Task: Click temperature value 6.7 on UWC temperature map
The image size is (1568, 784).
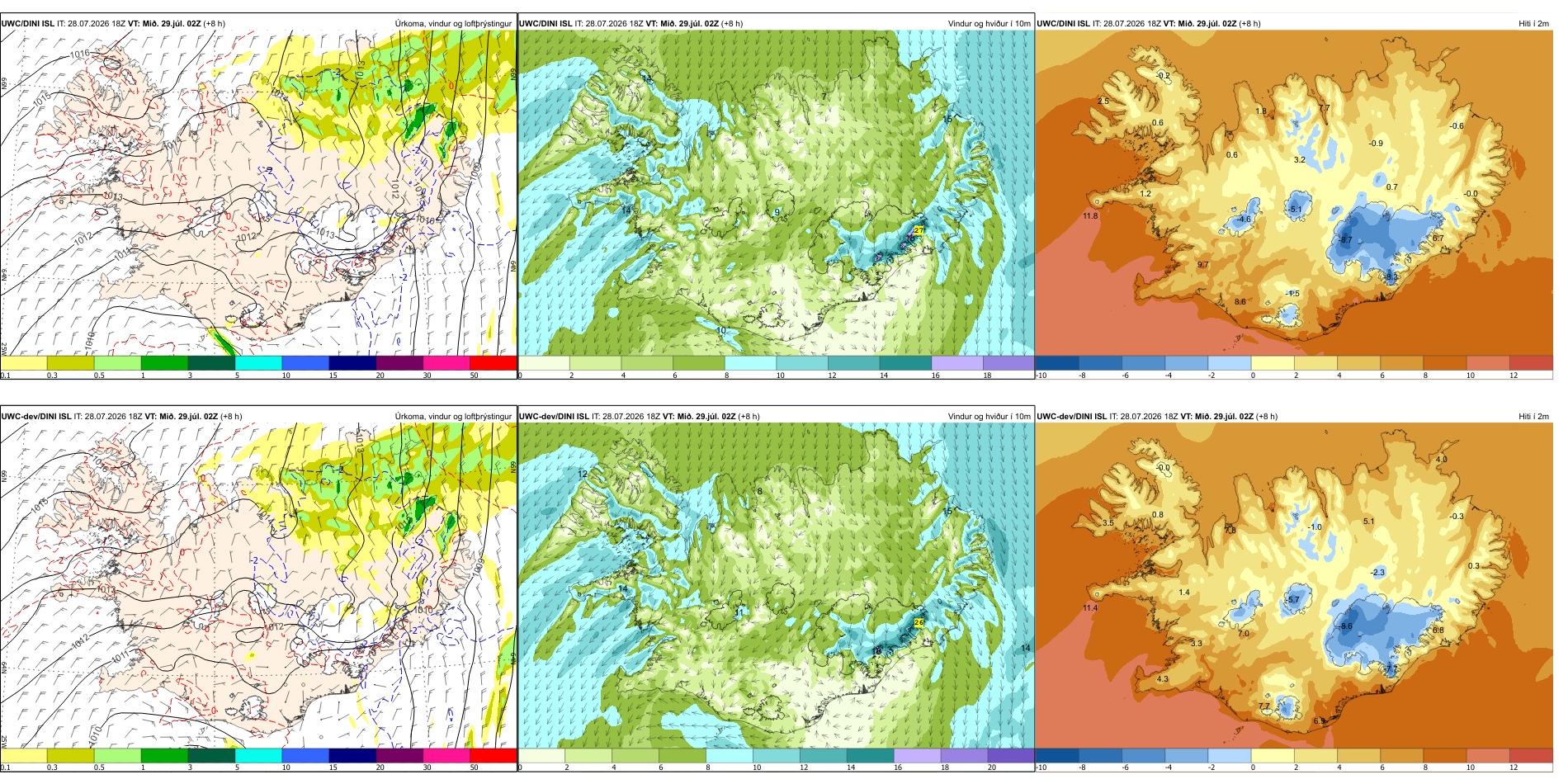Action: 1438,239
